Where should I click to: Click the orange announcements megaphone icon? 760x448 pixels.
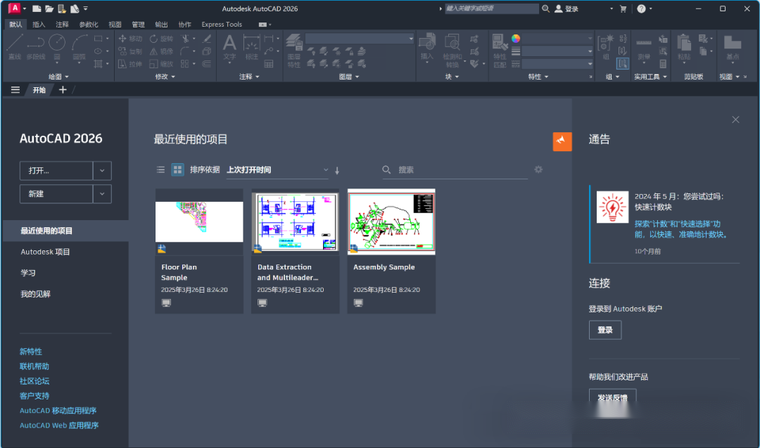(x=562, y=141)
